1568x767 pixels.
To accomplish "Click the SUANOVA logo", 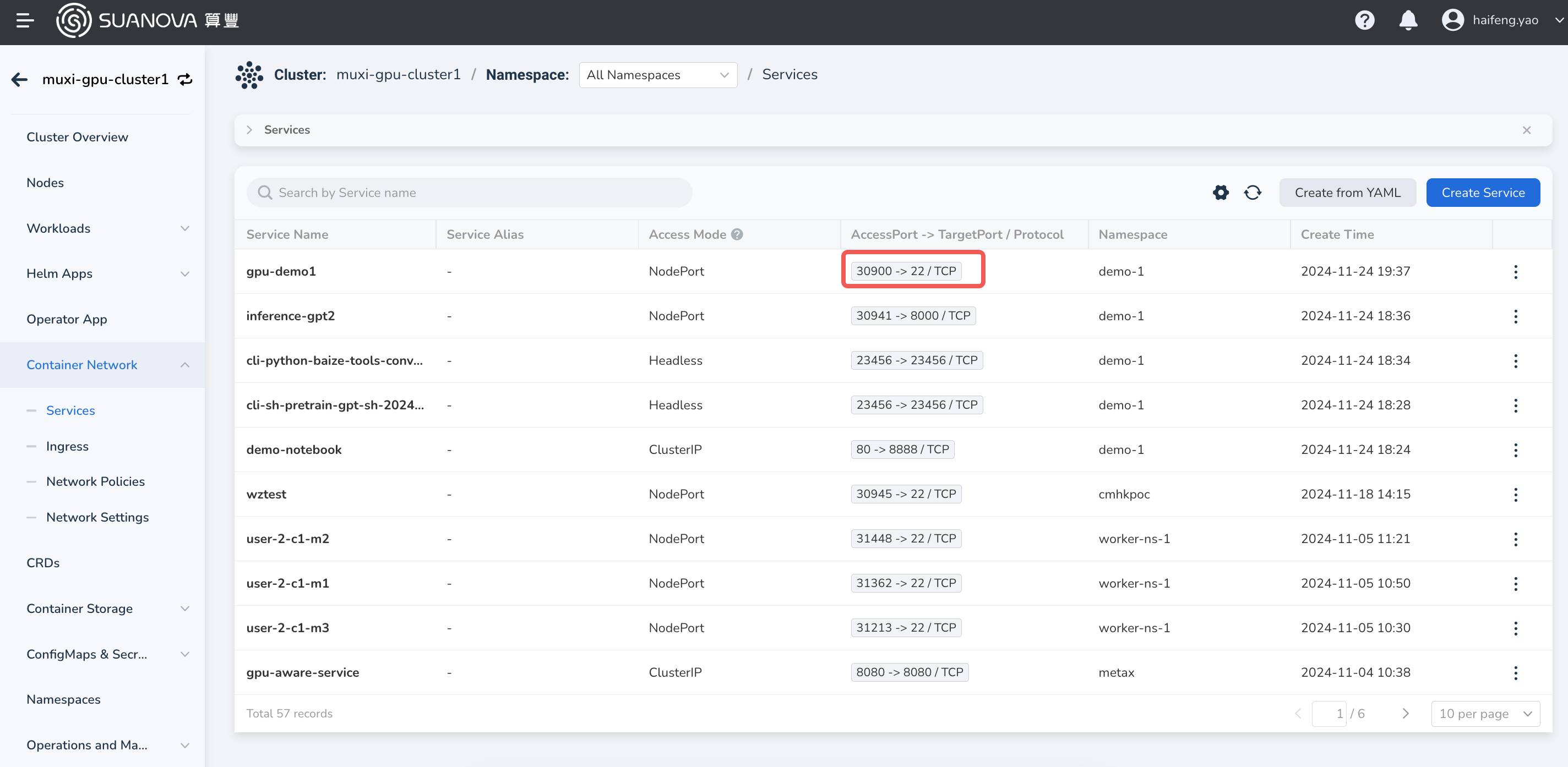I will 148,21.
